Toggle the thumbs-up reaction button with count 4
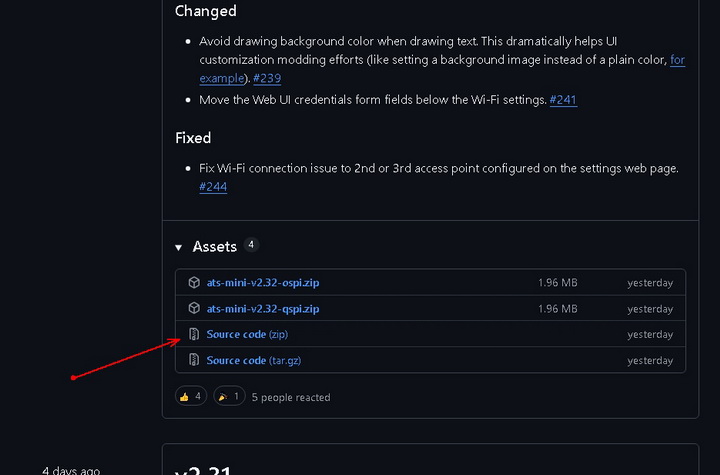The height and width of the screenshot is (475, 720). tap(191, 397)
